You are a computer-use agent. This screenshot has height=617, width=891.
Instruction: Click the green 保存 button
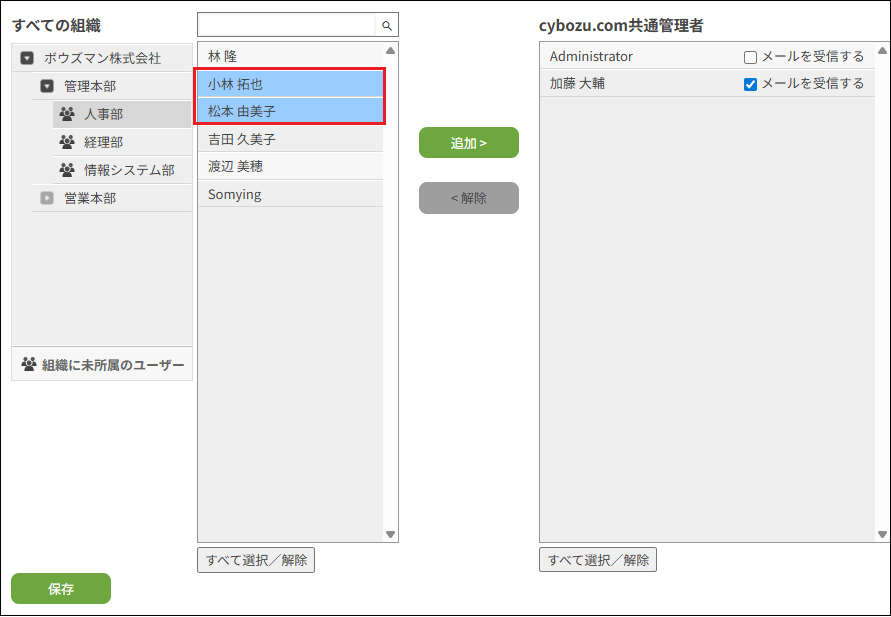point(61,589)
